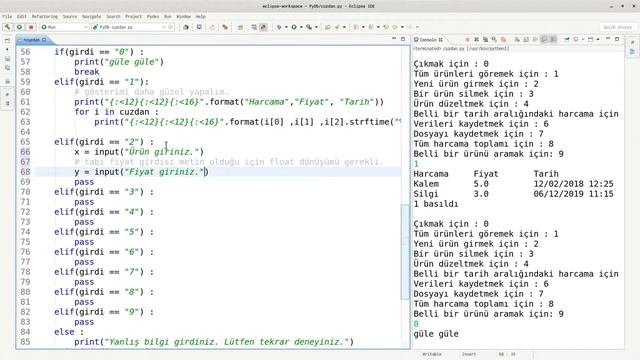Viewport: 640px width, 360px height.
Task: Toggle block selection mode toolbar button
Action: 253,27
